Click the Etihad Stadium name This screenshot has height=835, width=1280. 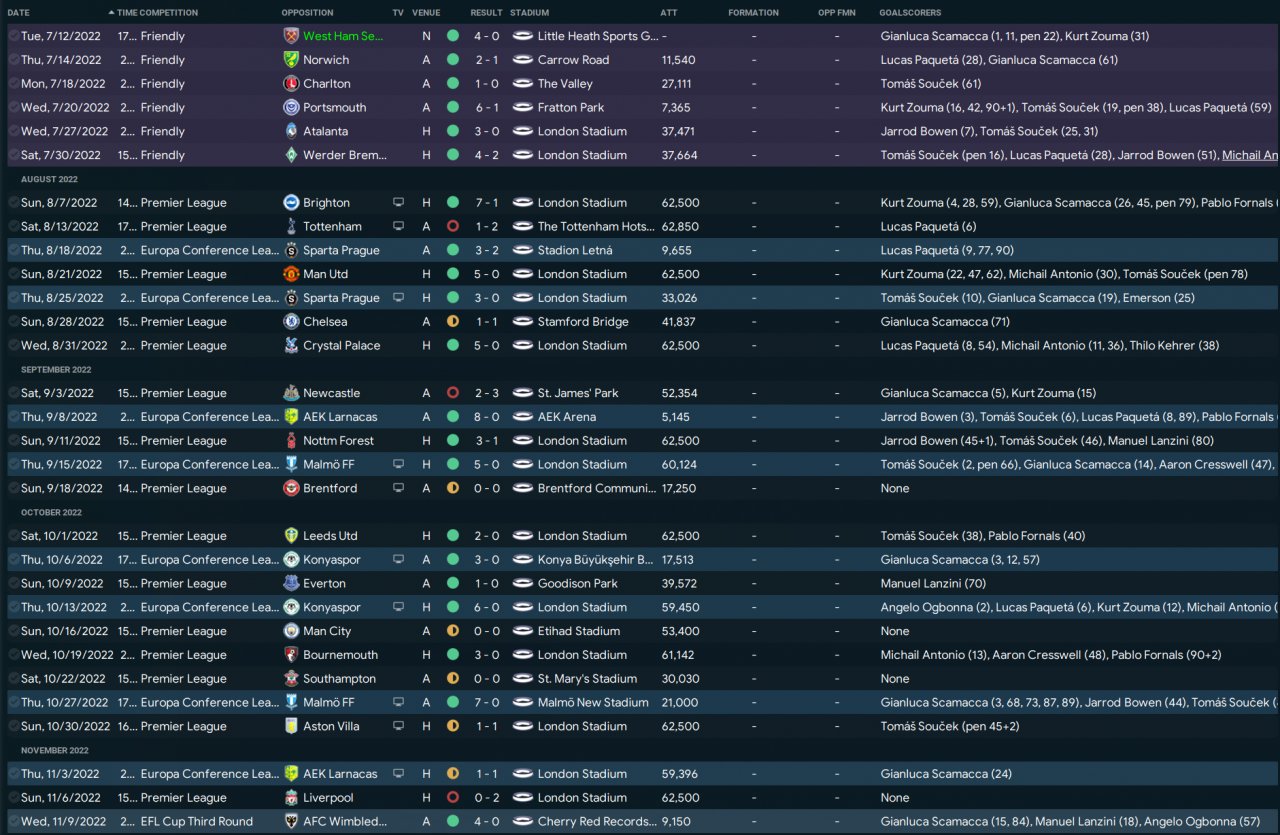point(579,631)
